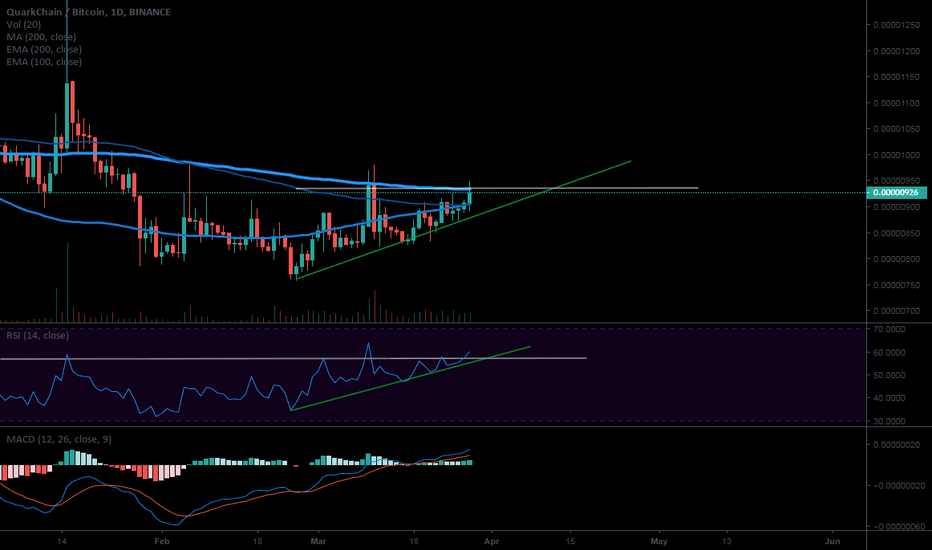The height and width of the screenshot is (550, 932).
Task: Click the MACD 0.00000020 scale label
Action: (x=896, y=445)
